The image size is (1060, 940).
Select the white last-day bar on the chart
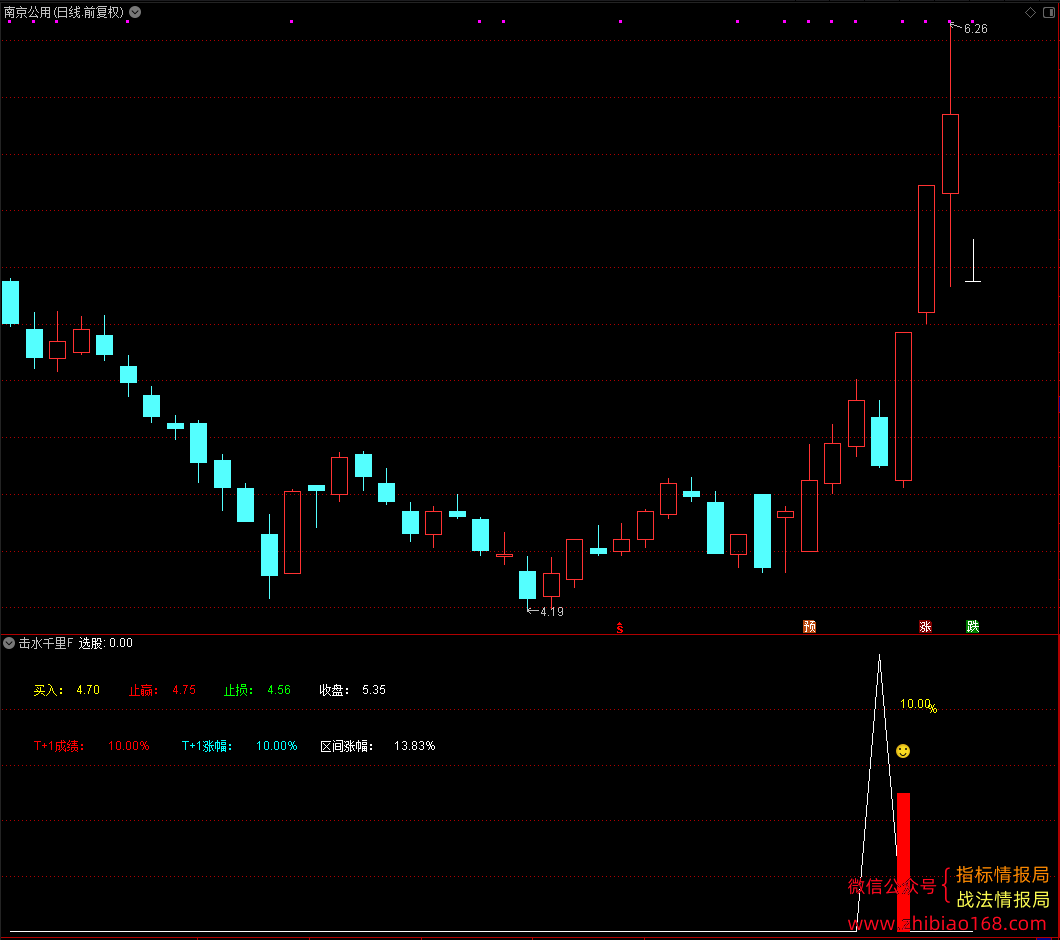point(973,260)
